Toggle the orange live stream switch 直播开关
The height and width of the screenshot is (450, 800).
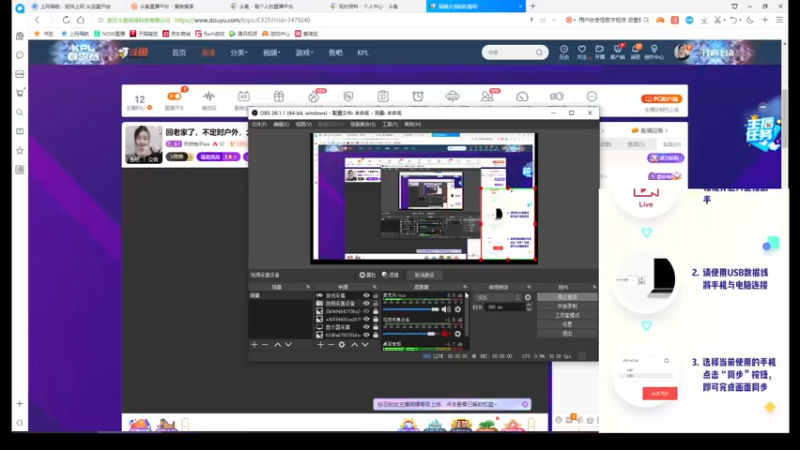click(174, 96)
